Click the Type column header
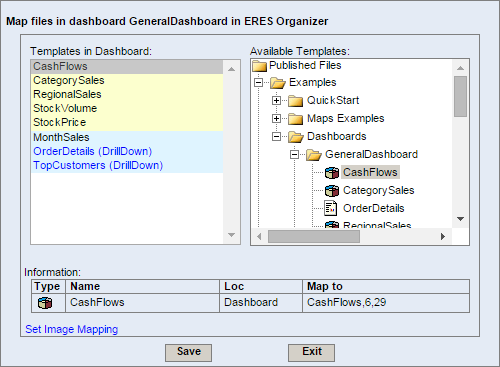The height and width of the screenshot is (367, 500). (49, 286)
